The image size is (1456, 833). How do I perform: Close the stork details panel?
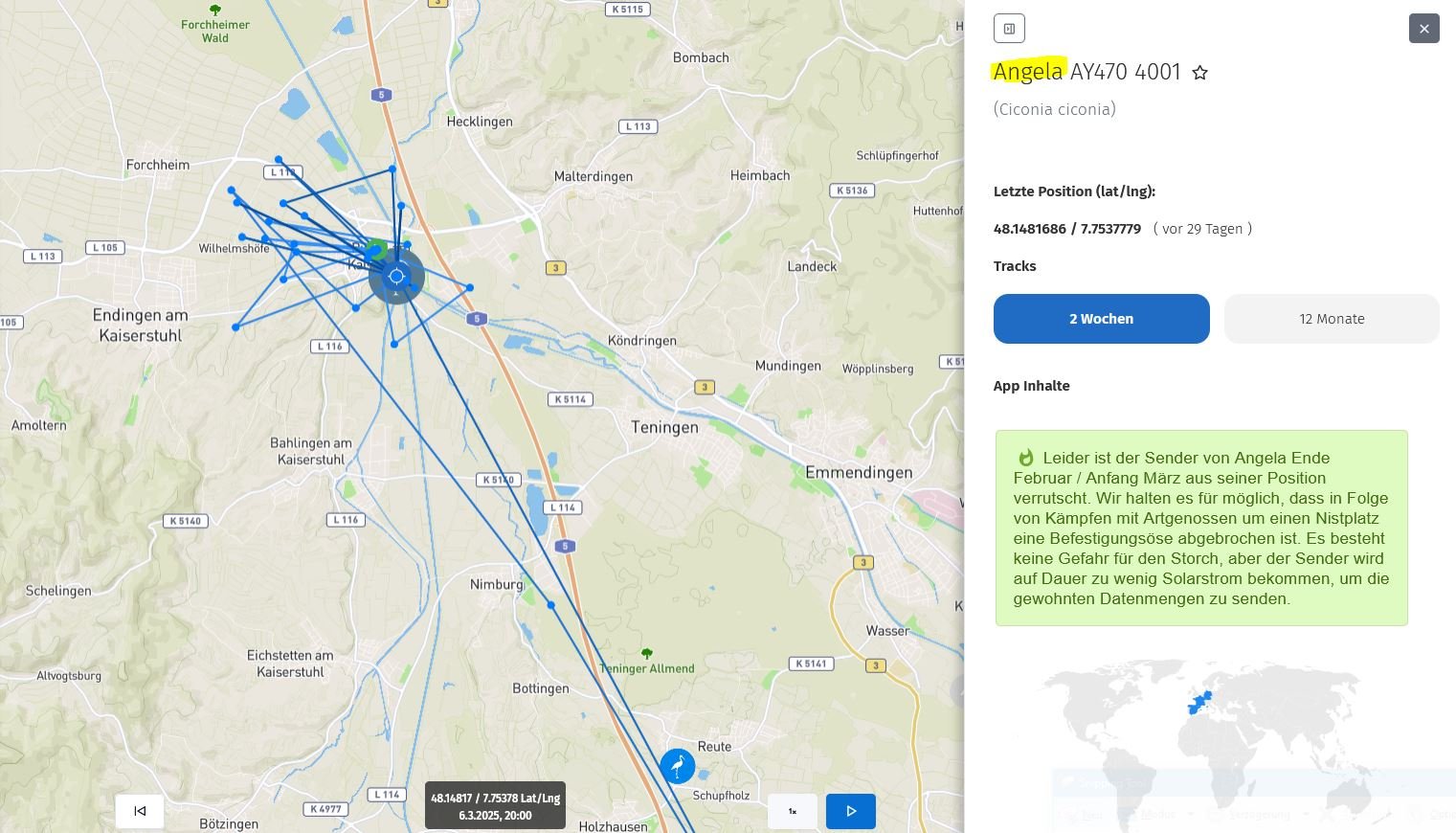pos(1423,29)
